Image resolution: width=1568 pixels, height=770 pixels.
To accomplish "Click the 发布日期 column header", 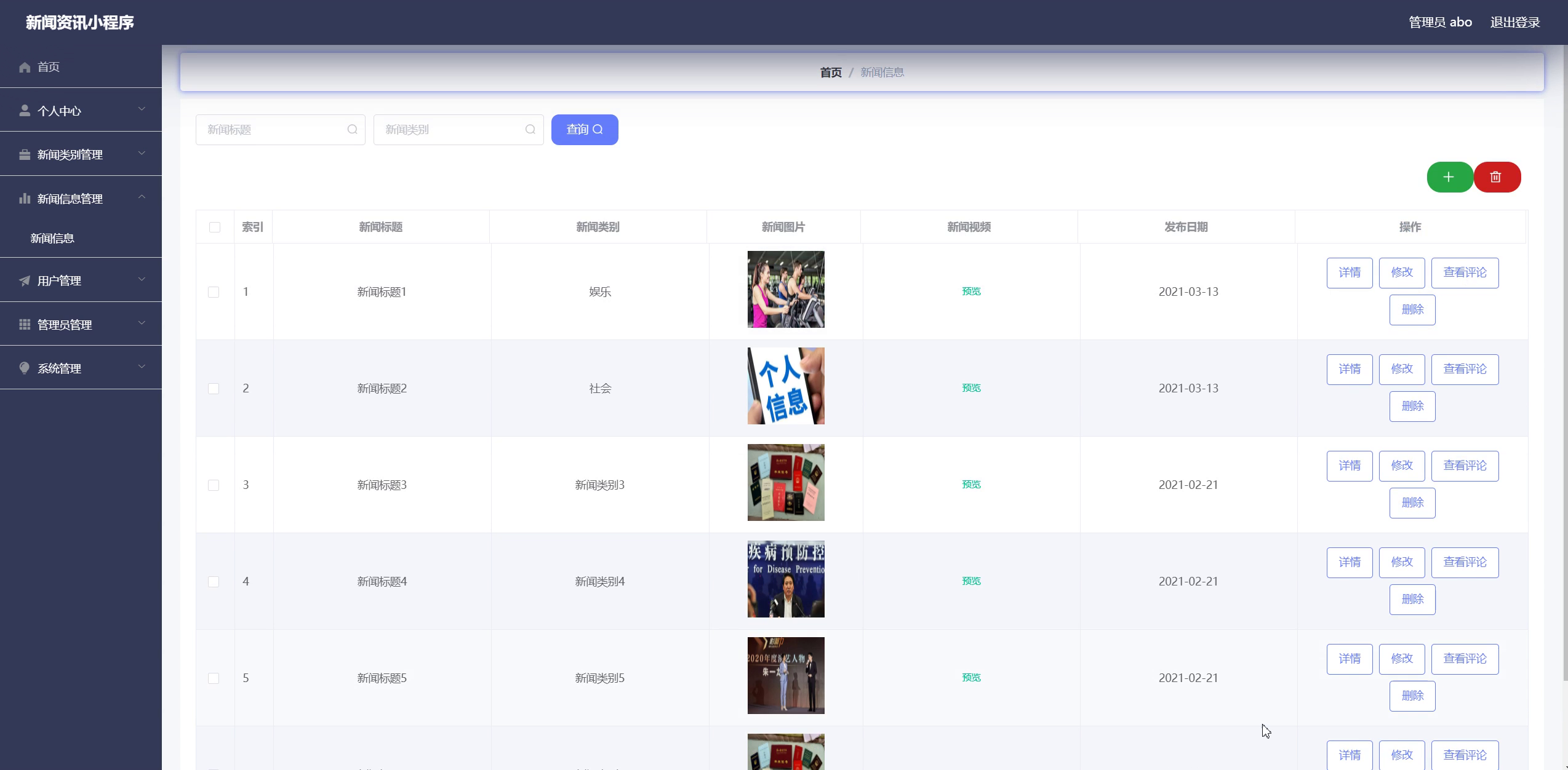I will tap(1186, 227).
